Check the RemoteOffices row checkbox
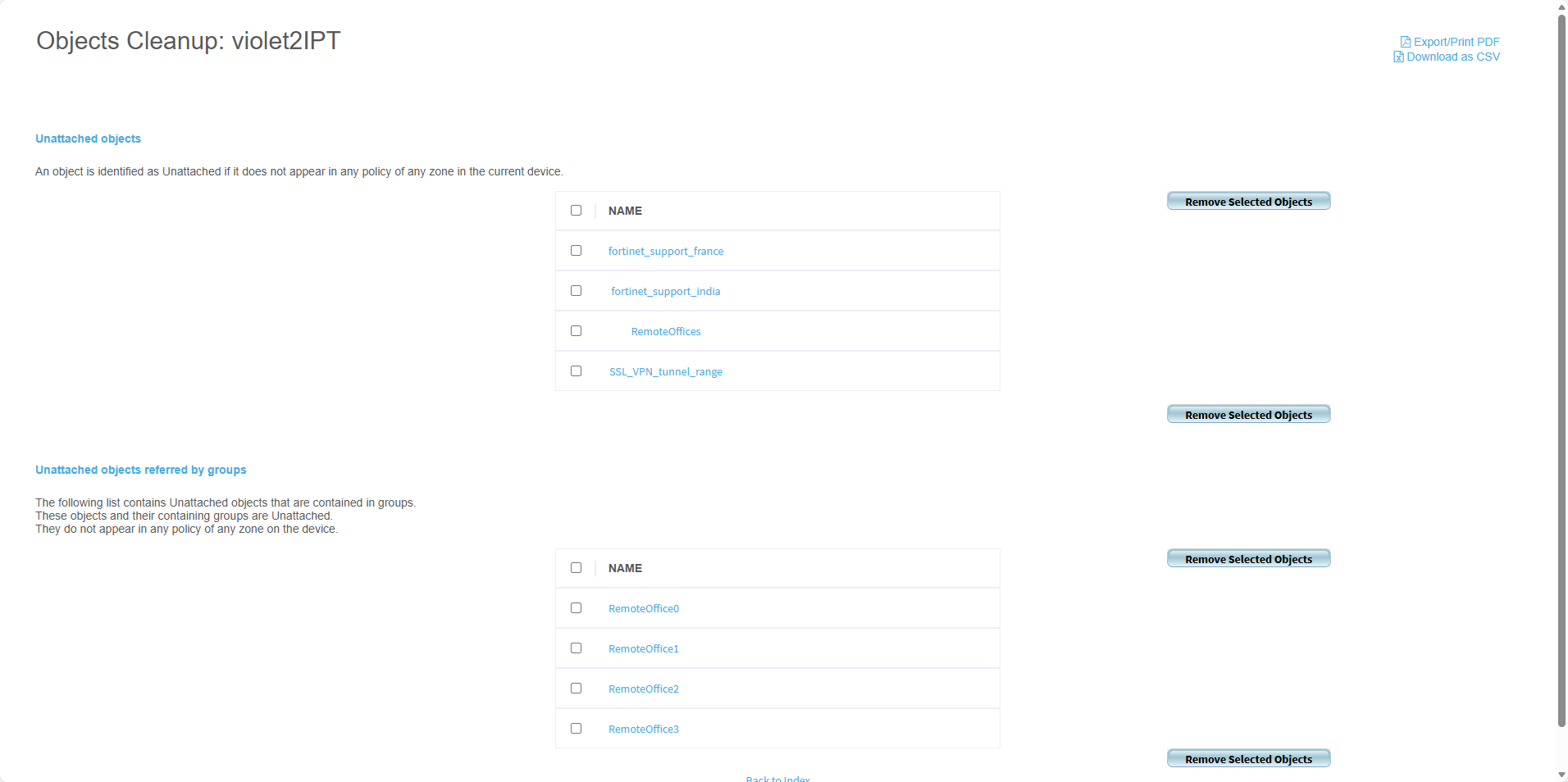The height and width of the screenshot is (782, 1568). click(x=576, y=331)
